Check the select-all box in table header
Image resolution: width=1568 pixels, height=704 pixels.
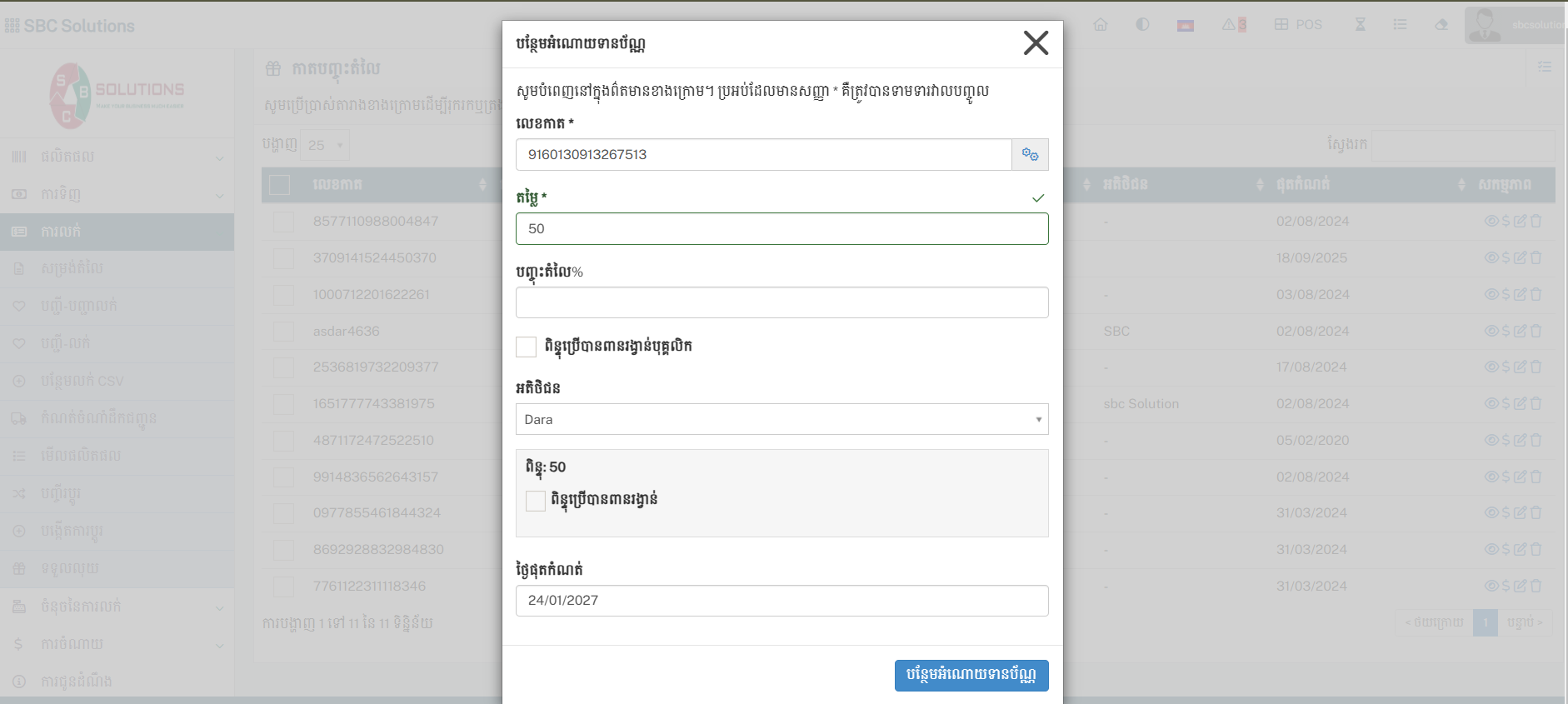coord(280,185)
